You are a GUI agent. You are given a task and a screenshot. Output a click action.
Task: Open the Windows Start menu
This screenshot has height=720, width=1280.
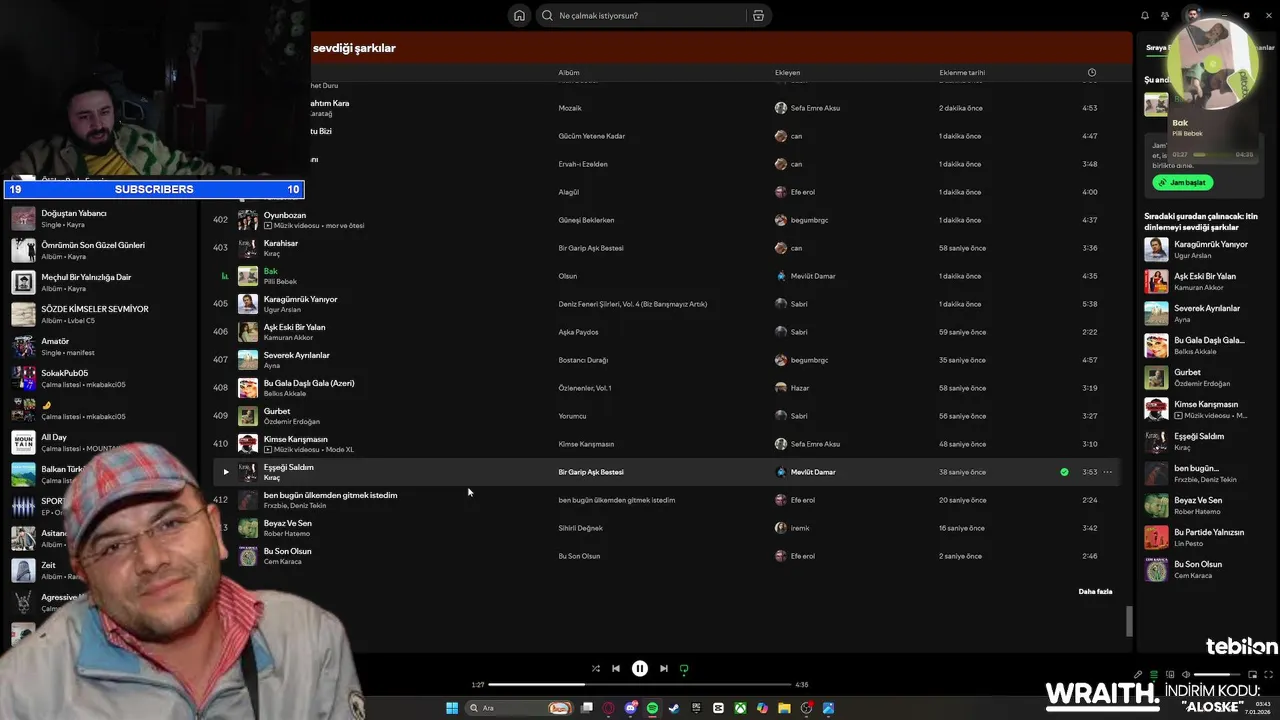pyautogui.click(x=452, y=708)
